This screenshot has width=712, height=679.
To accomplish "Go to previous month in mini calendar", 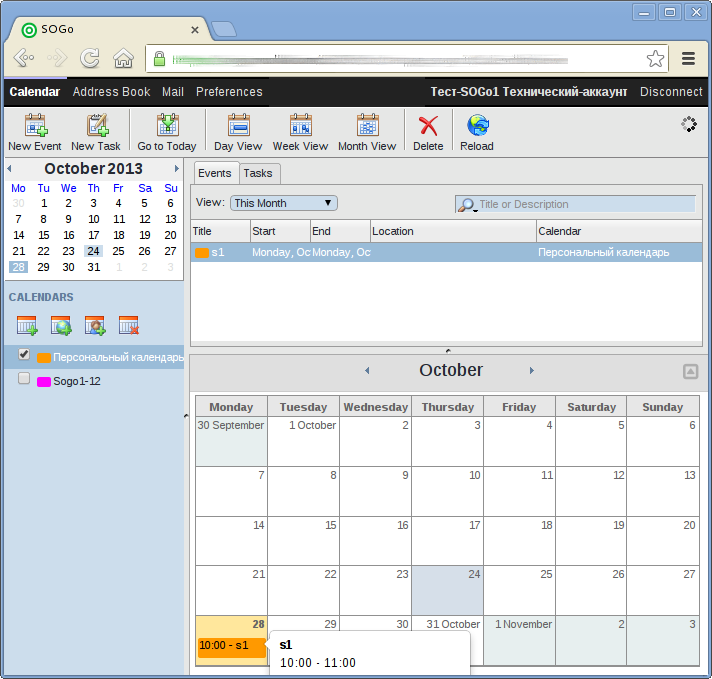I will pos(10,169).
